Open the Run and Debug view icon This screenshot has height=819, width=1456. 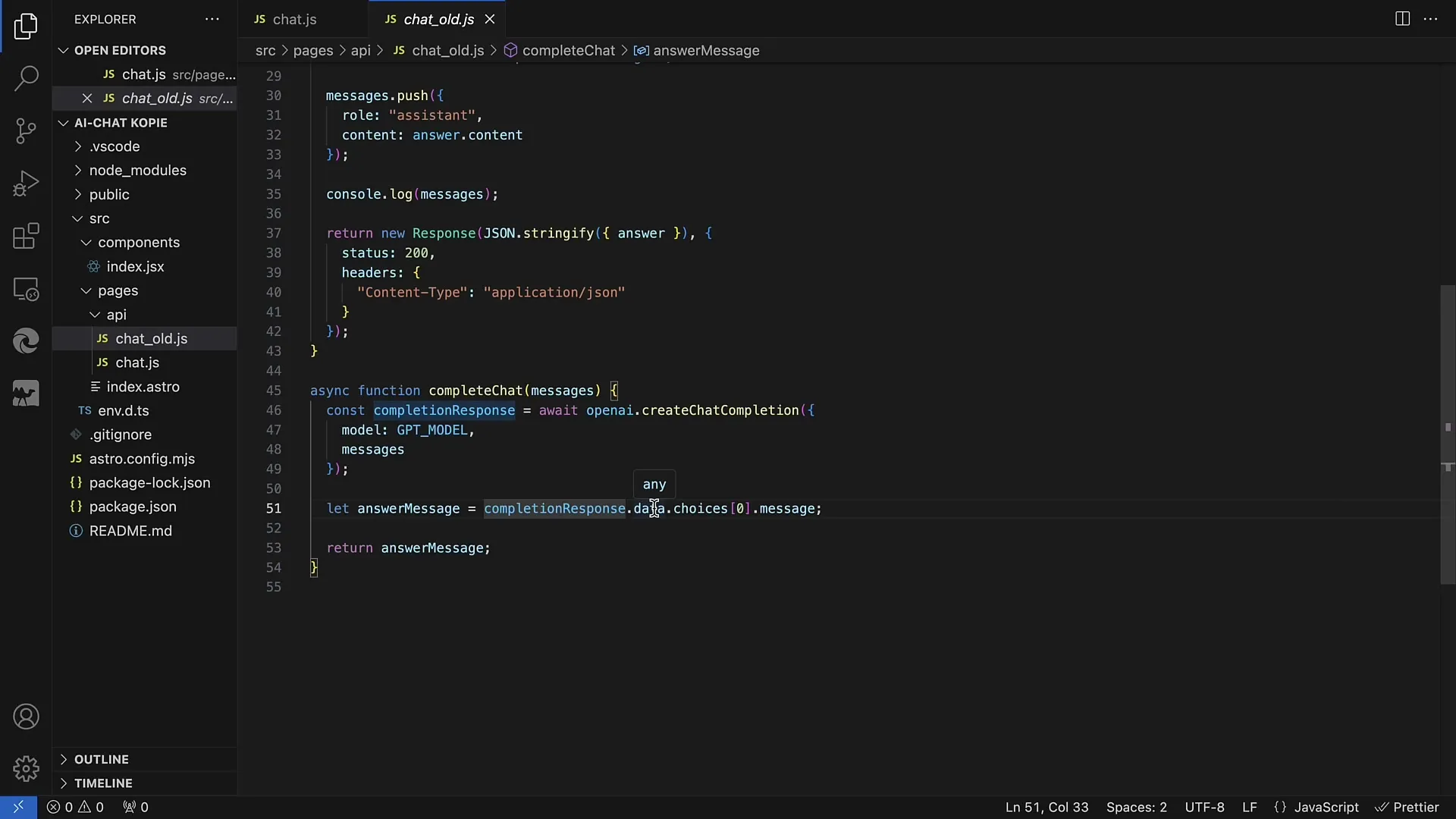pos(26,184)
